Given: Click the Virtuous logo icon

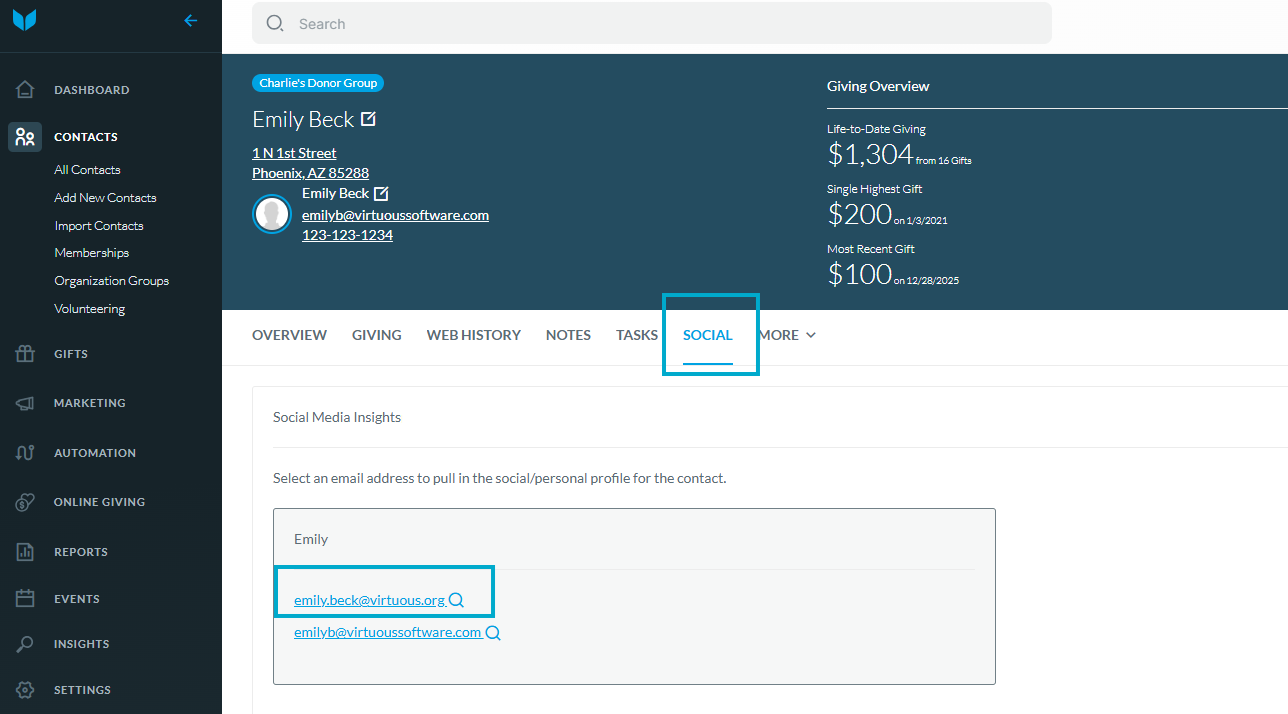Looking at the screenshot, I should tap(25, 20).
